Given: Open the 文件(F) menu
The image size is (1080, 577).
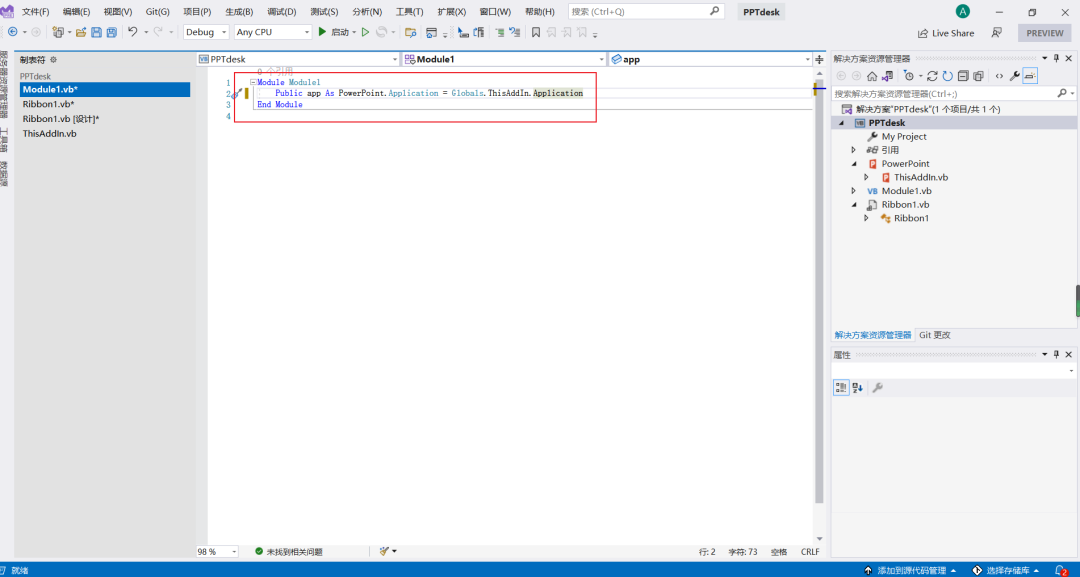Looking at the screenshot, I should tap(36, 12).
